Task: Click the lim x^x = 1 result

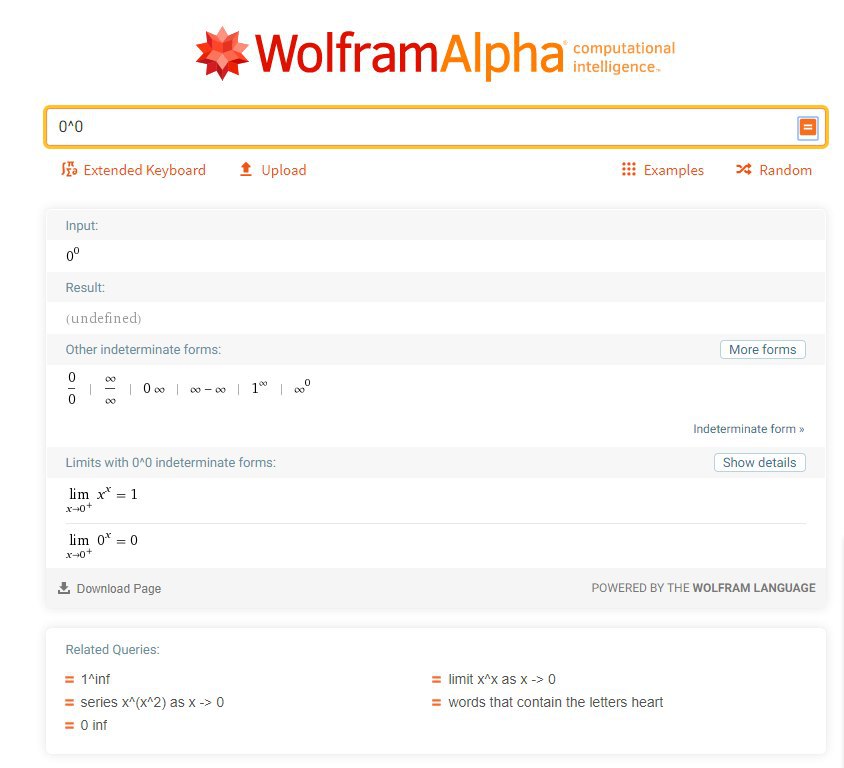Action: pos(102,499)
